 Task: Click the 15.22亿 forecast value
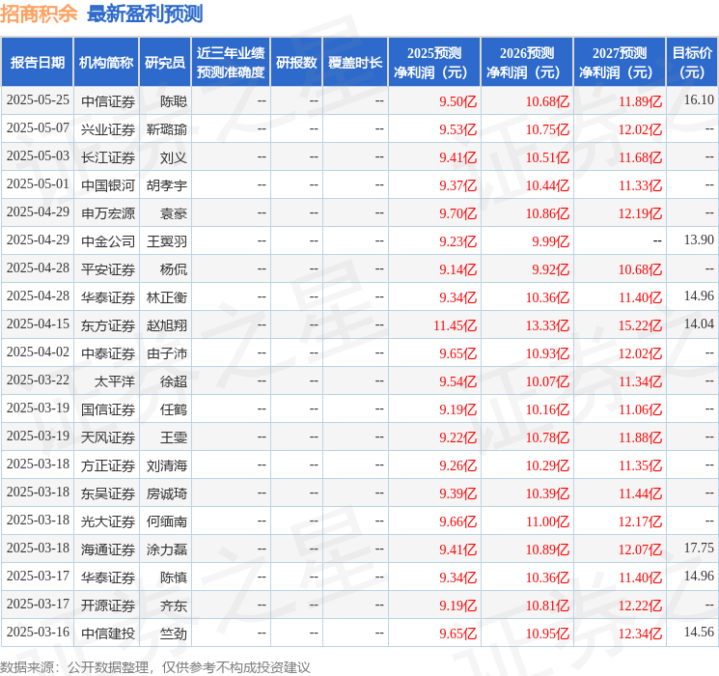tap(641, 325)
